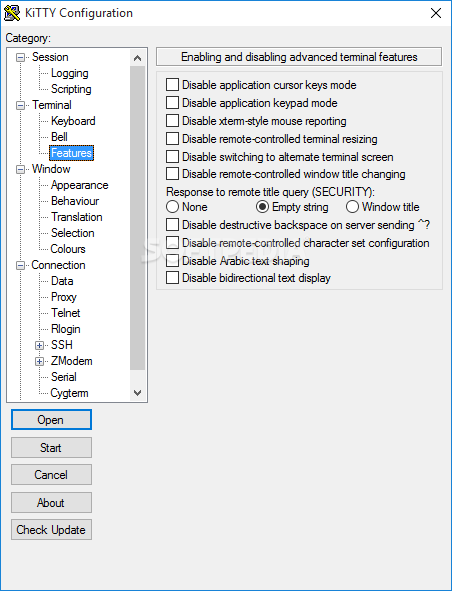Open the Session category
This screenshot has width=452, height=591.
pyautogui.click(x=50, y=57)
